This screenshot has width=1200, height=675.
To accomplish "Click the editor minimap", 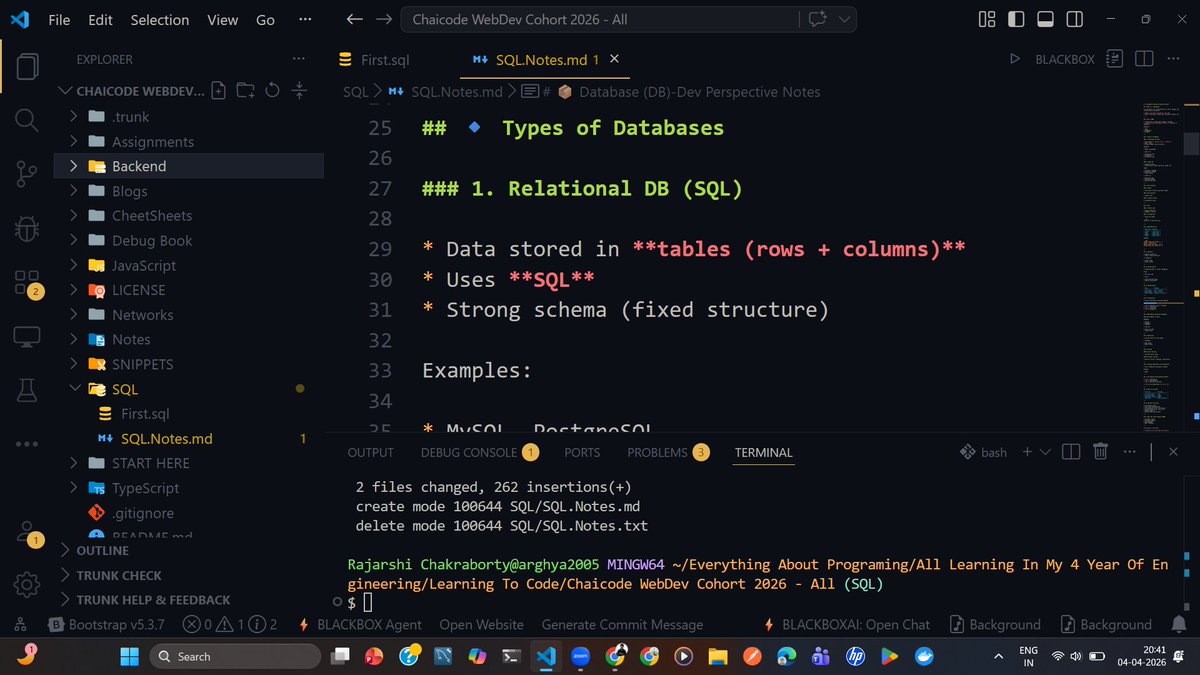I will (1161, 265).
